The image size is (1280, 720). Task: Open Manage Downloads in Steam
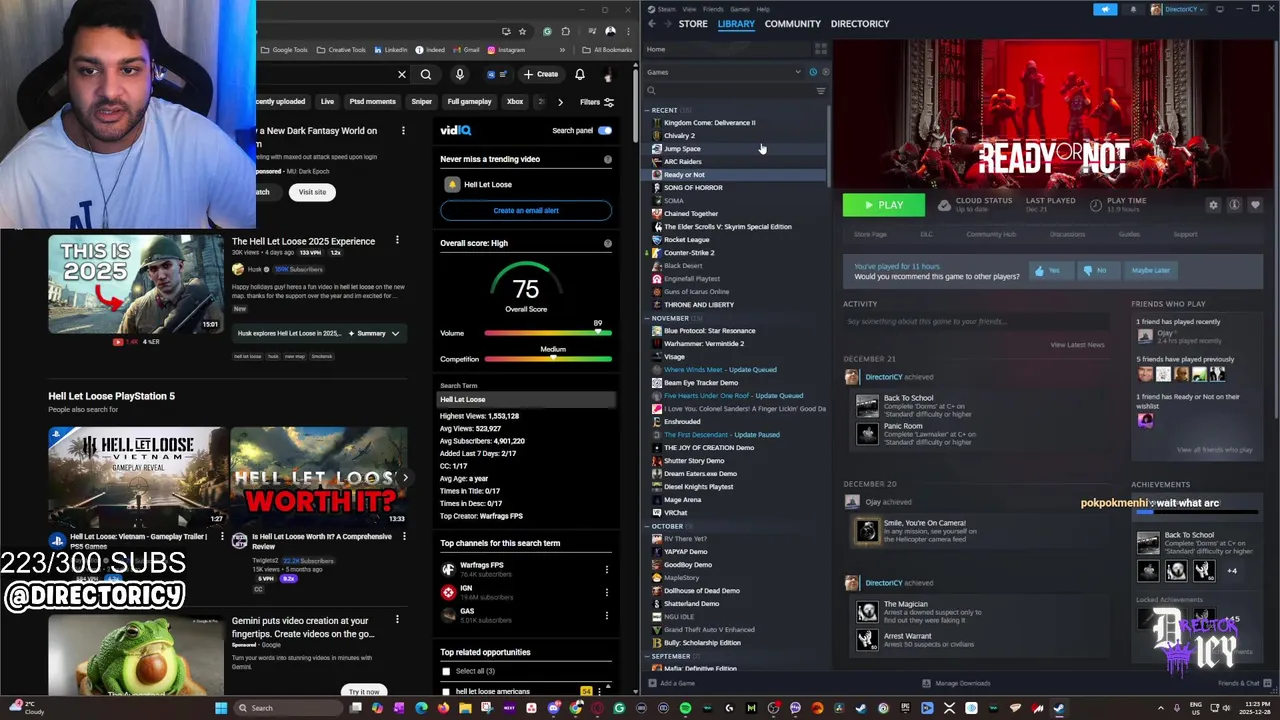[x=957, y=683]
